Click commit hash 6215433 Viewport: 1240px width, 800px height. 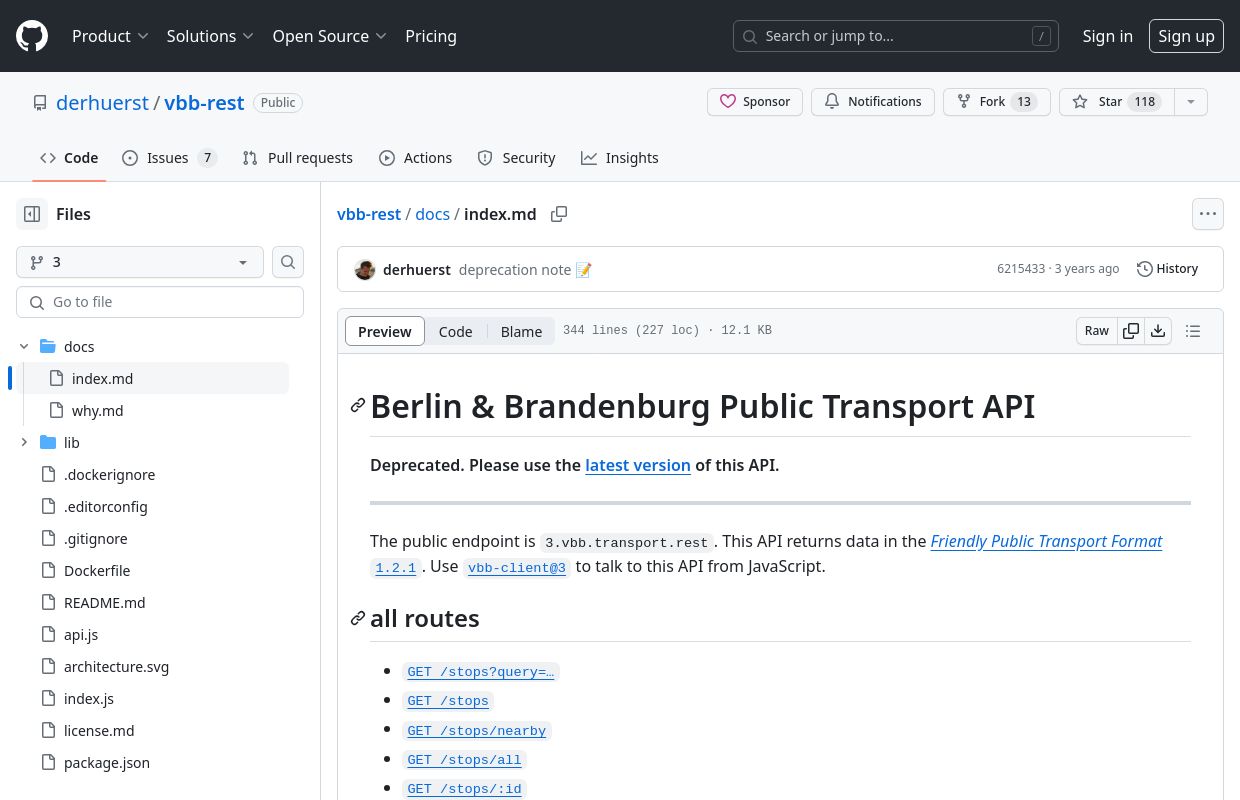[x=1021, y=269]
